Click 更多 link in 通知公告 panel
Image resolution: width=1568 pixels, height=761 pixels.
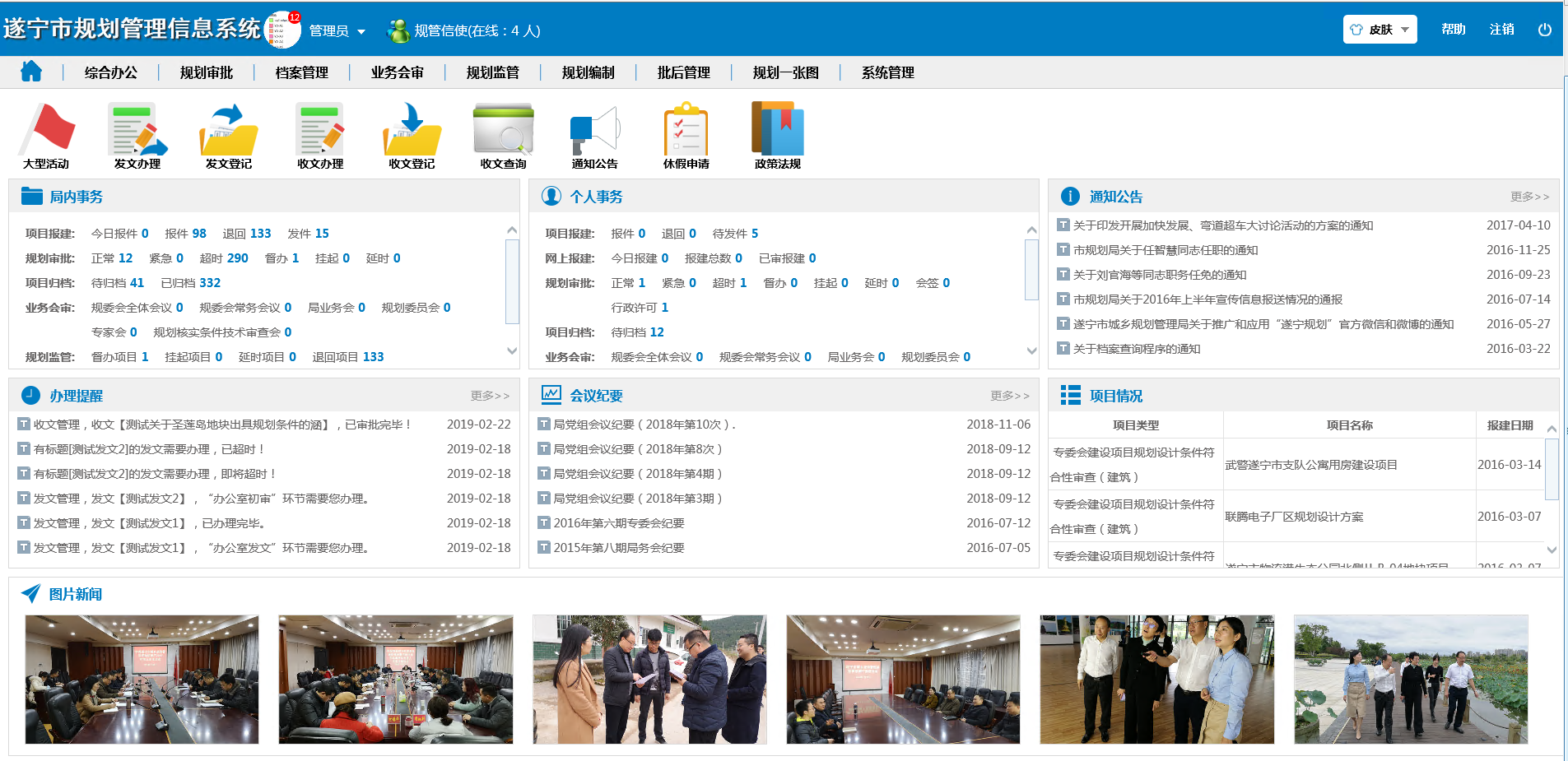1528,197
